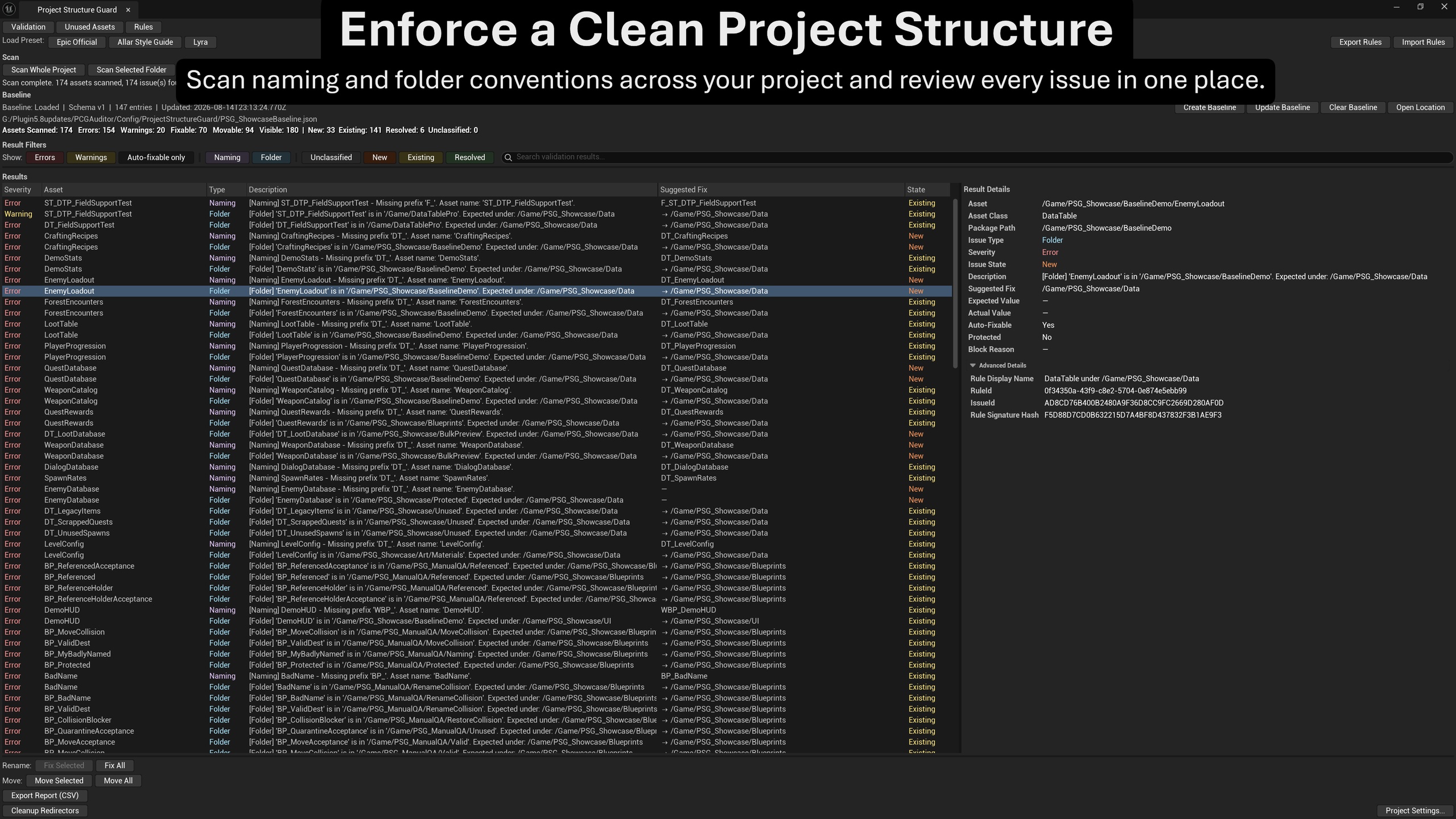Click Clear Baseline
This screenshot has height=819, width=1456.
pyautogui.click(x=1353, y=108)
